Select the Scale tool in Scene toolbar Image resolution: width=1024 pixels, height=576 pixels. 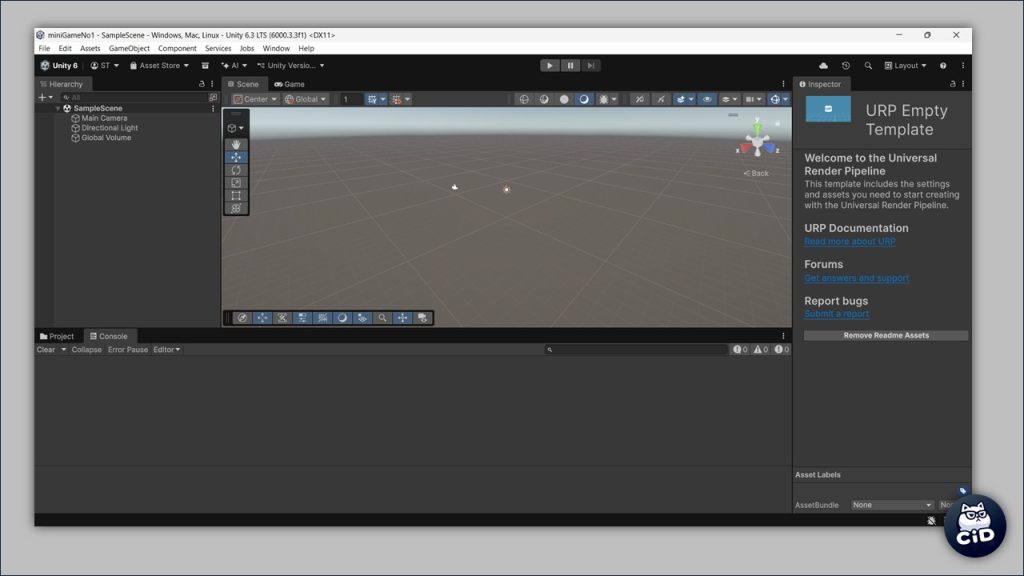tap(236, 183)
